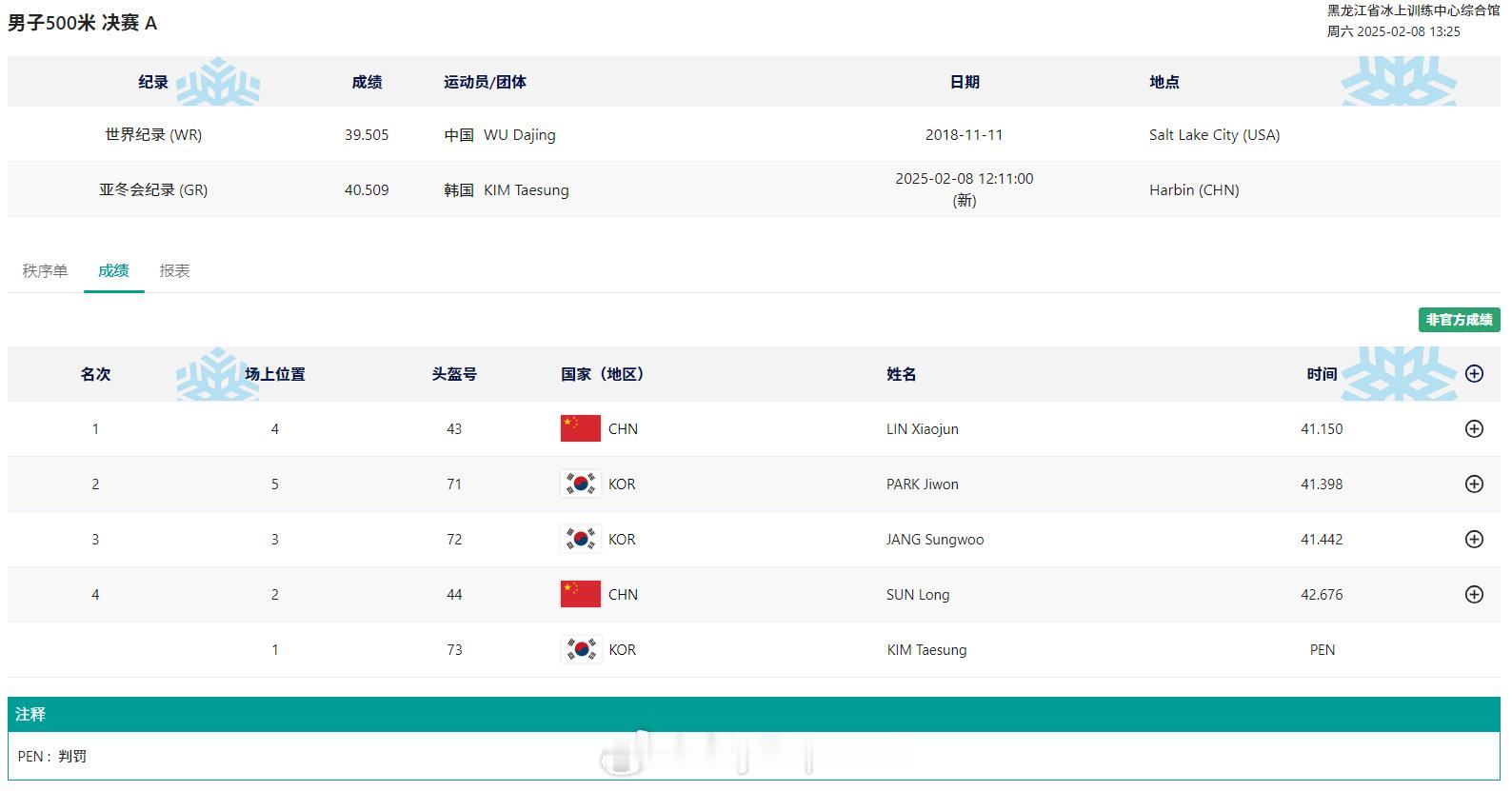
Task: Click the venue name 黑龙江省冰上训练中心综合馆
Action: point(1413,10)
